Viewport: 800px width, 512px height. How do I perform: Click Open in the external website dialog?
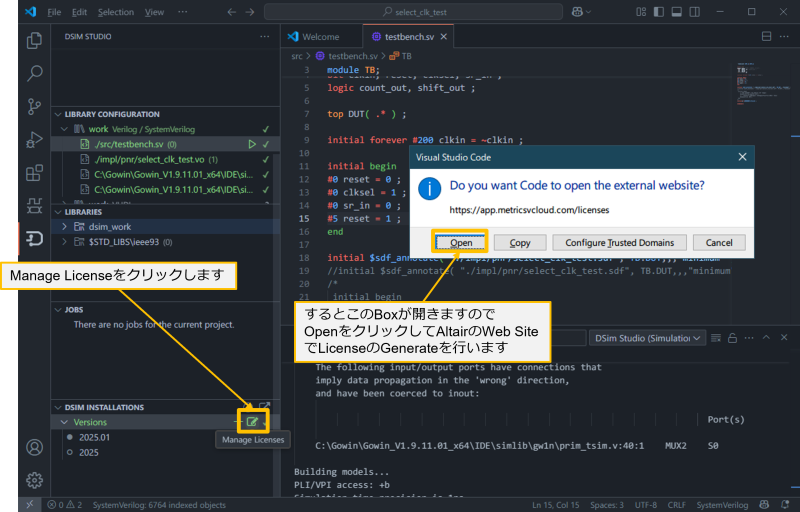(460, 243)
